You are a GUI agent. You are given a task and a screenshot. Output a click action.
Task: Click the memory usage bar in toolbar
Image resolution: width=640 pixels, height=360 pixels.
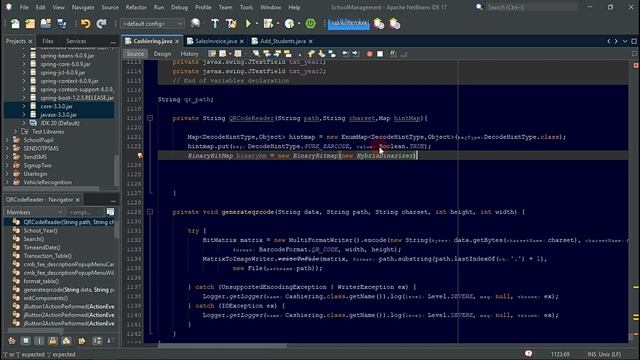[x=349, y=24]
